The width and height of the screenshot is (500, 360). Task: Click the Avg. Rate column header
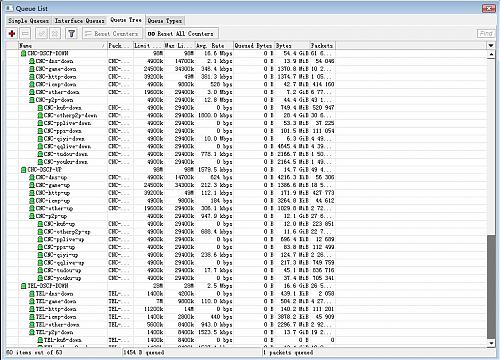tap(214, 45)
